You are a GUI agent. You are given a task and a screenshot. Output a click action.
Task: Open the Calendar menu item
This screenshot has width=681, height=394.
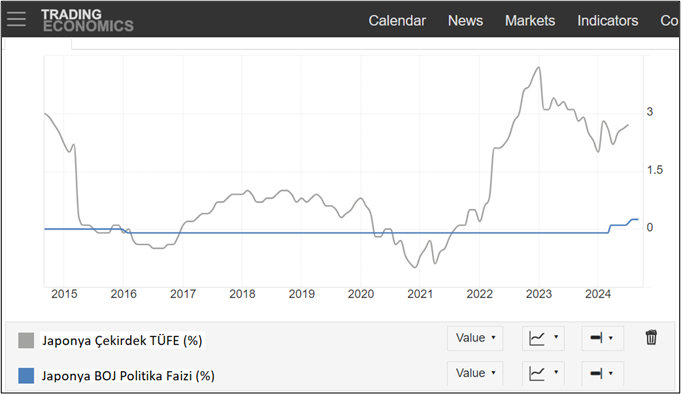pyautogui.click(x=397, y=20)
